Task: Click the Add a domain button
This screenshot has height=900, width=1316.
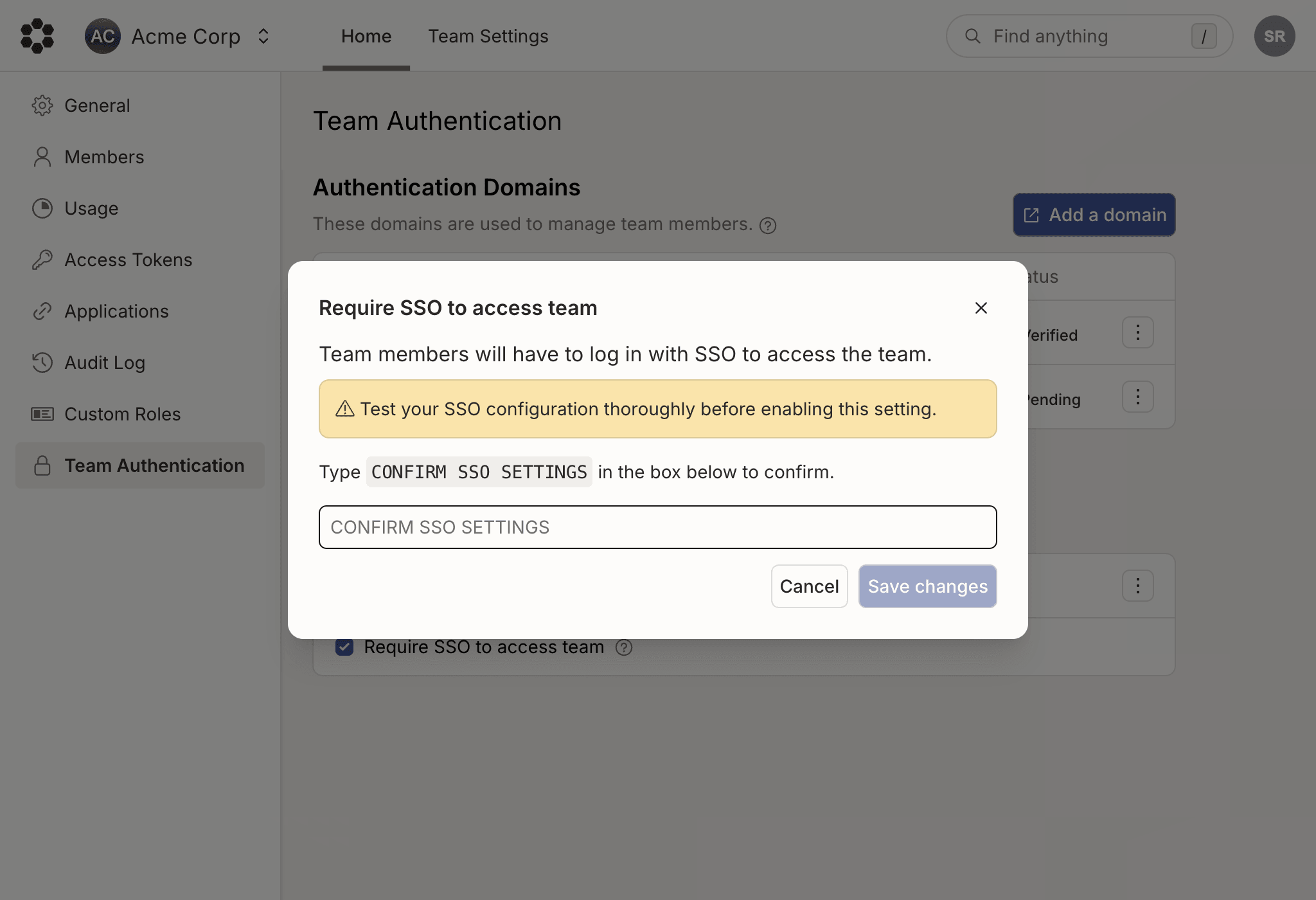Action: point(1094,215)
